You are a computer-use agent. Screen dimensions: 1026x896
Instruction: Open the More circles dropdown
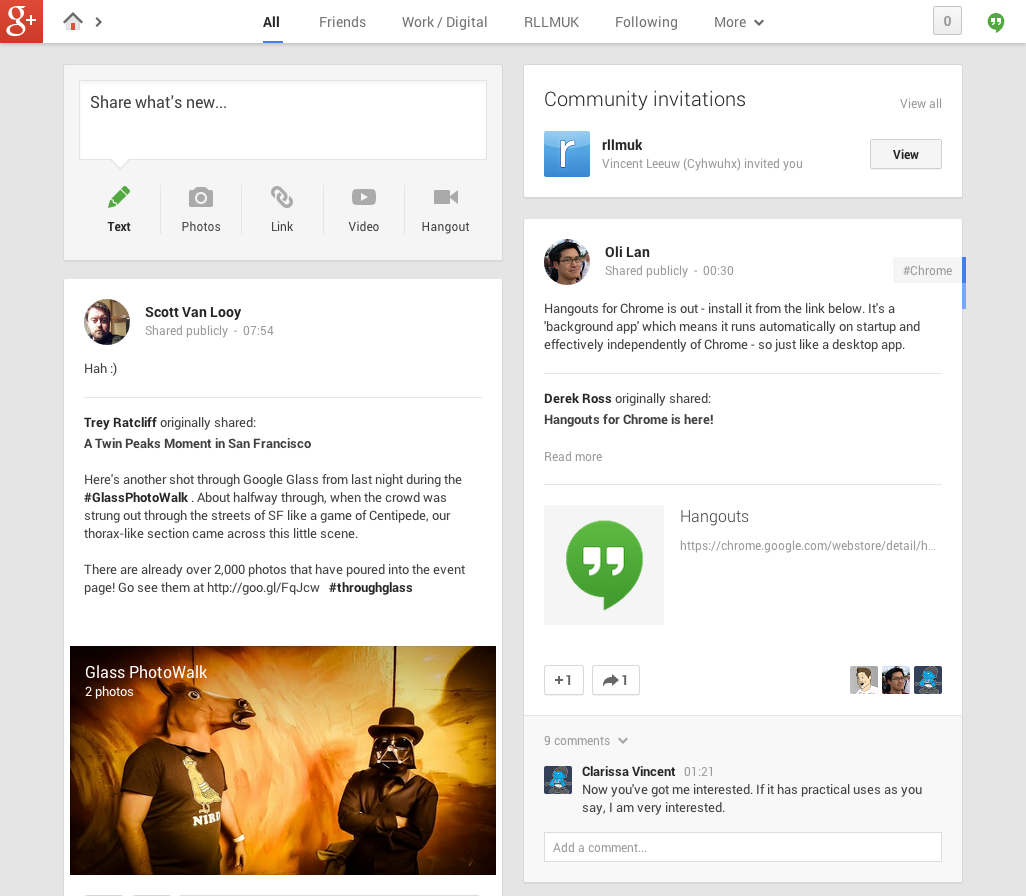click(x=739, y=22)
